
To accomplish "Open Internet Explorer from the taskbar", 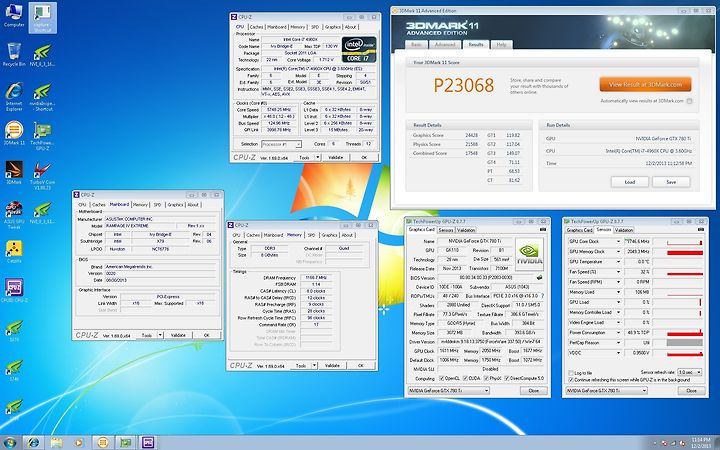I will [x=34, y=443].
